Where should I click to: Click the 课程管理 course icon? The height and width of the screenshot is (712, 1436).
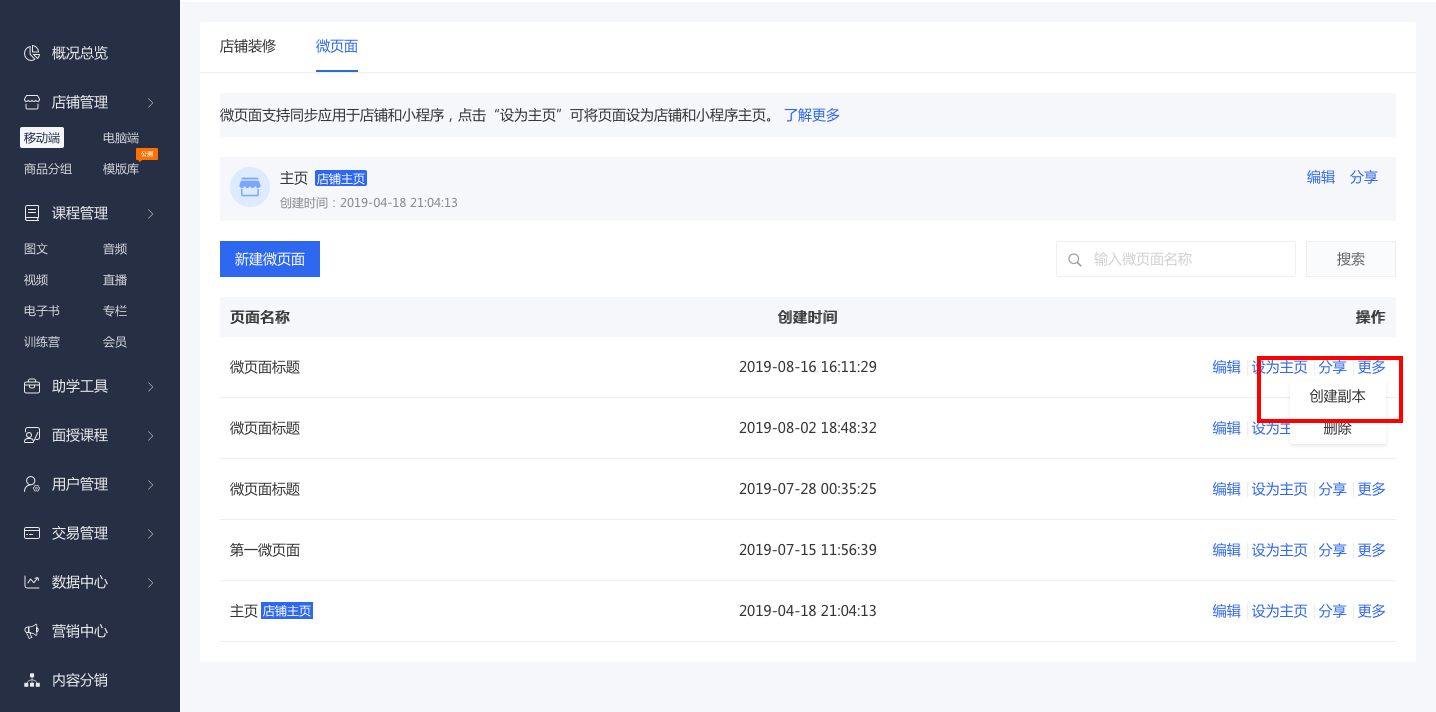pyautogui.click(x=32, y=213)
